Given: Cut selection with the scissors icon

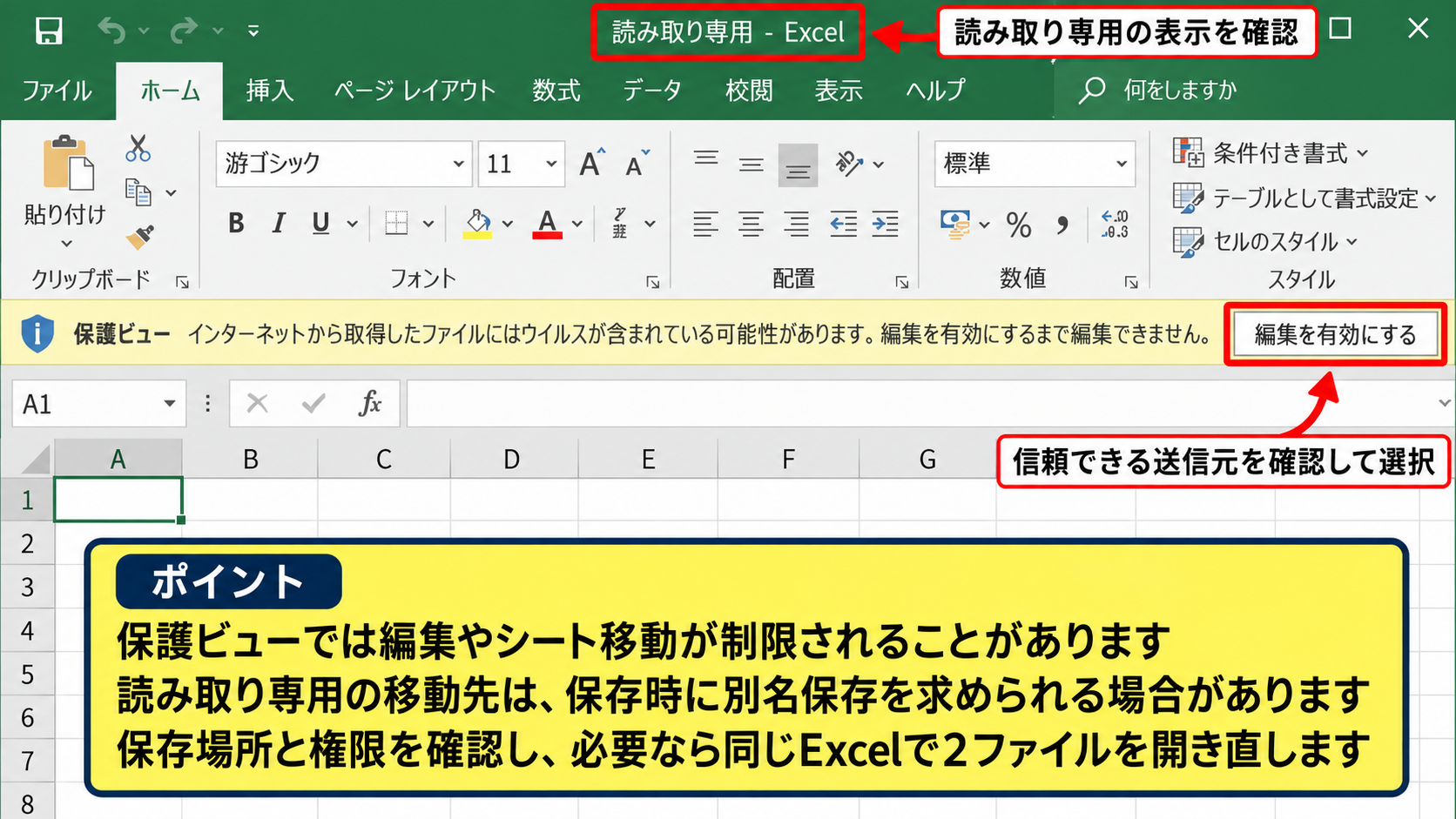Looking at the screenshot, I should (x=138, y=149).
